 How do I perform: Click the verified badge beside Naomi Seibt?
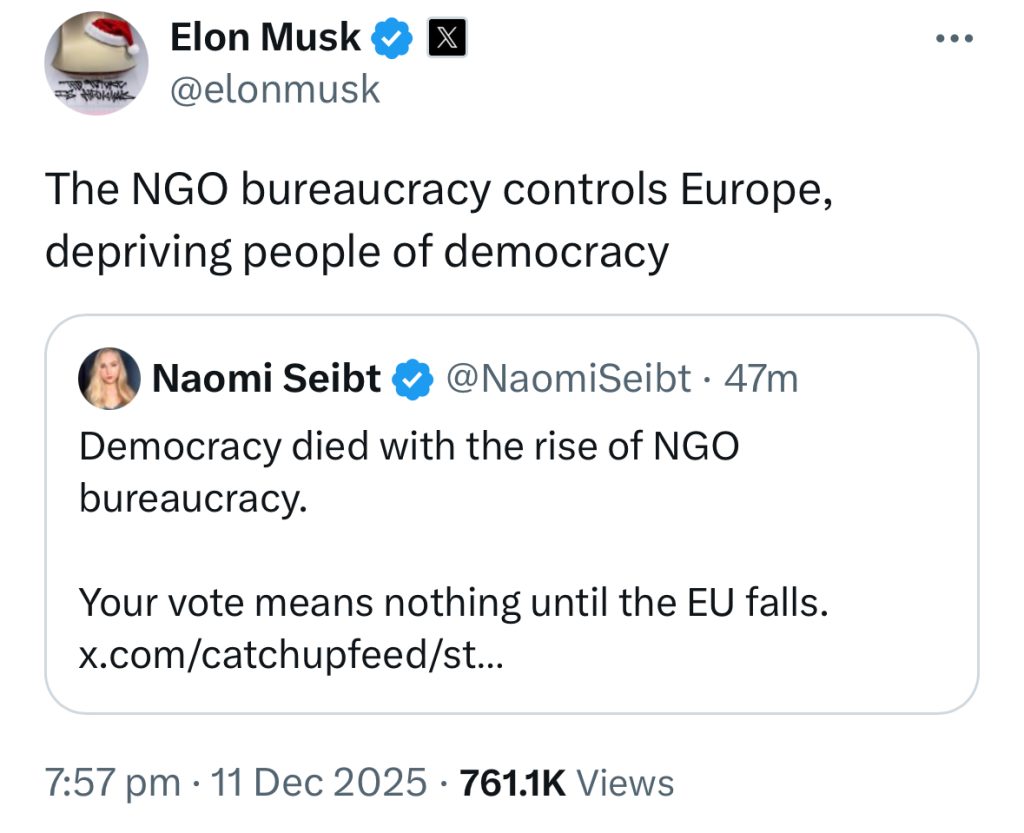coord(411,380)
